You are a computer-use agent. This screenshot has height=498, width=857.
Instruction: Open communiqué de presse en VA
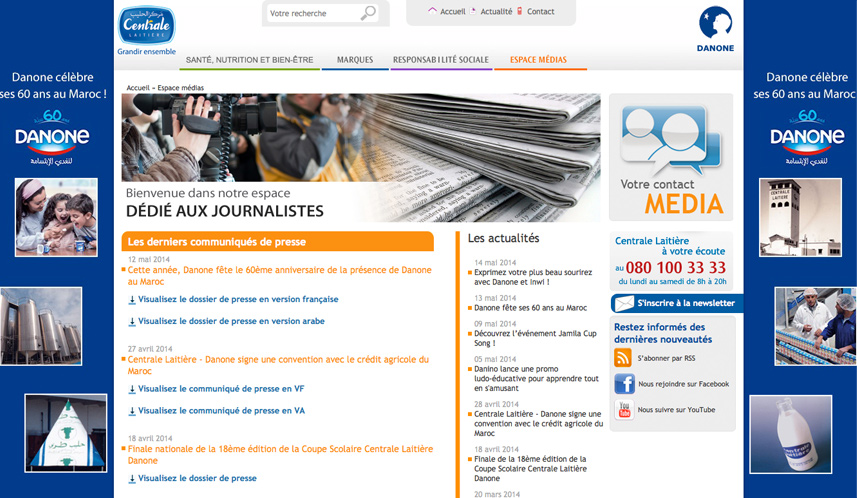(221, 411)
